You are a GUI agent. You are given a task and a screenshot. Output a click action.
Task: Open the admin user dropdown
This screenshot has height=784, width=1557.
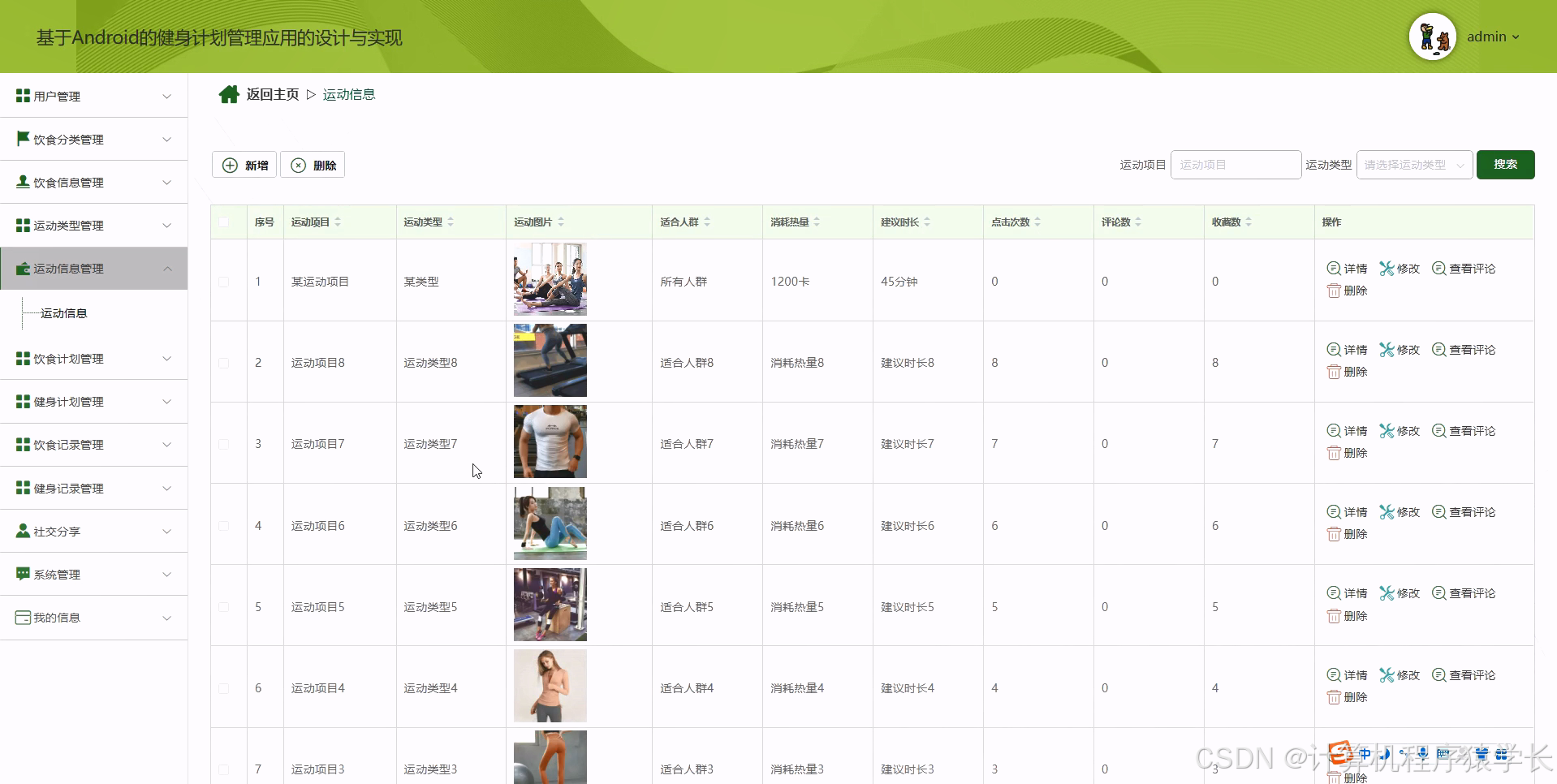1493,37
